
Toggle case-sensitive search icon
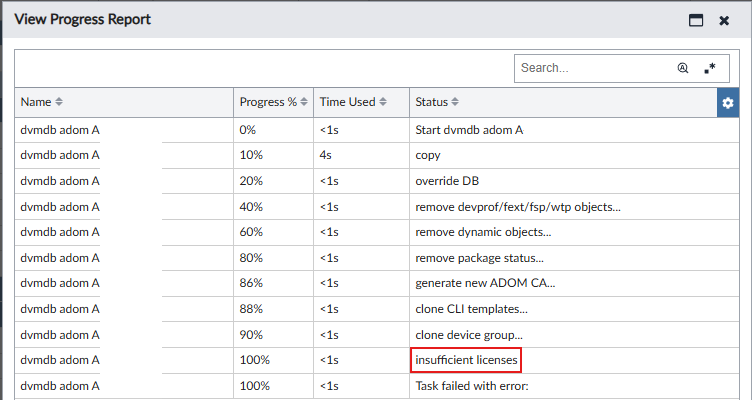click(x=683, y=69)
